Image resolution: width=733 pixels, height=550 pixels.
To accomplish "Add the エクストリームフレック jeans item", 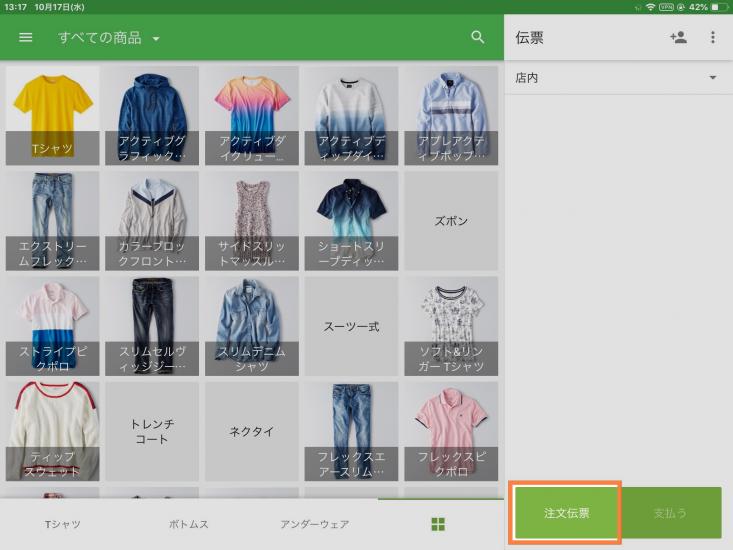I will (52, 221).
